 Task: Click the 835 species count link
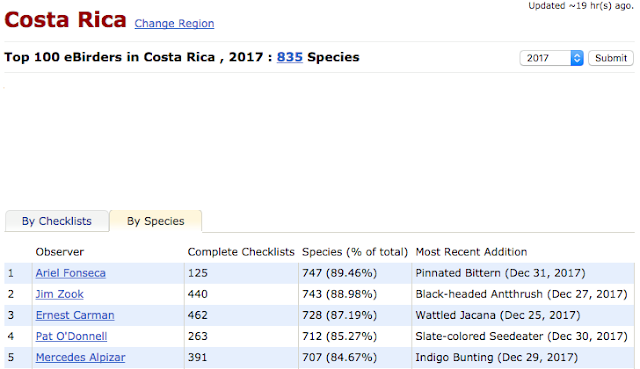pyautogui.click(x=290, y=57)
